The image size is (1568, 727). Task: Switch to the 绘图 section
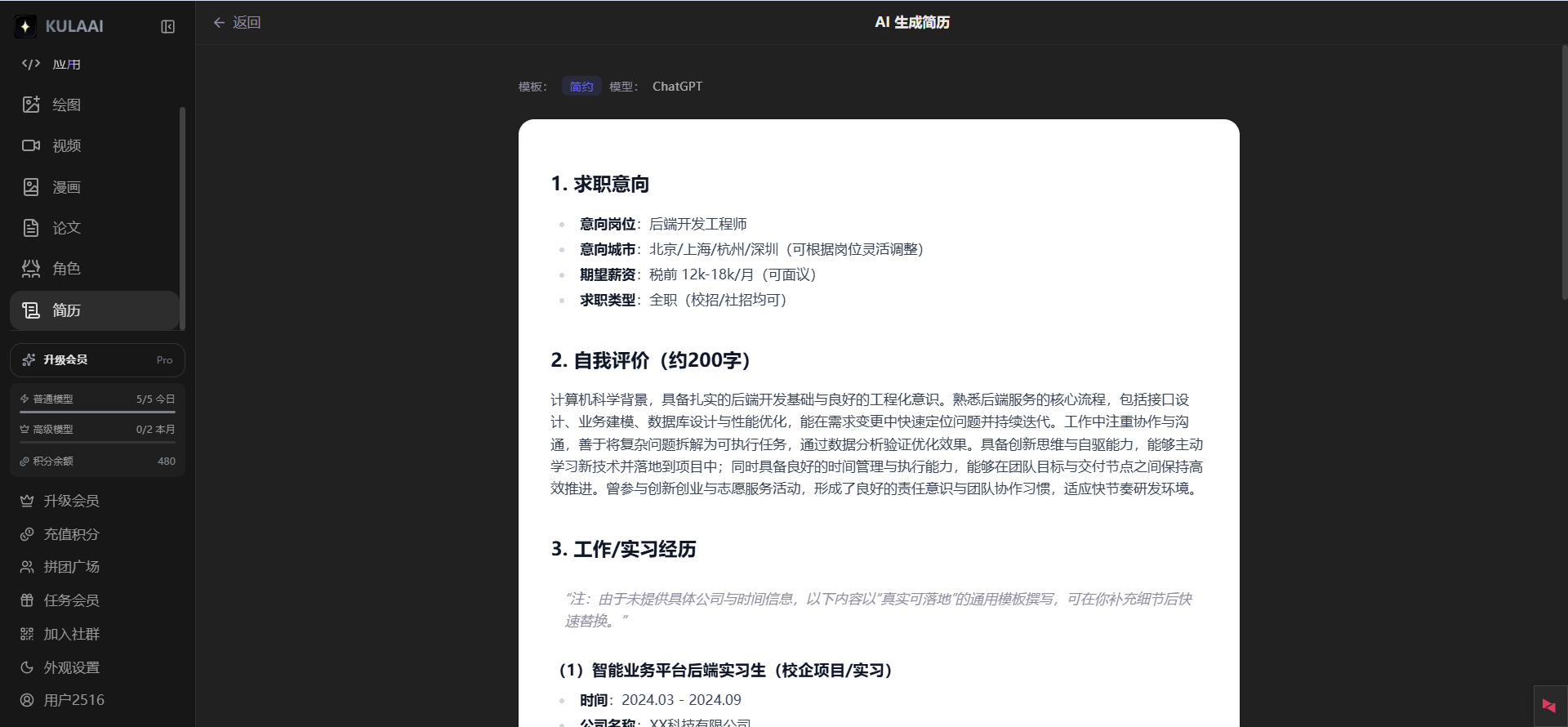tap(95, 105)
